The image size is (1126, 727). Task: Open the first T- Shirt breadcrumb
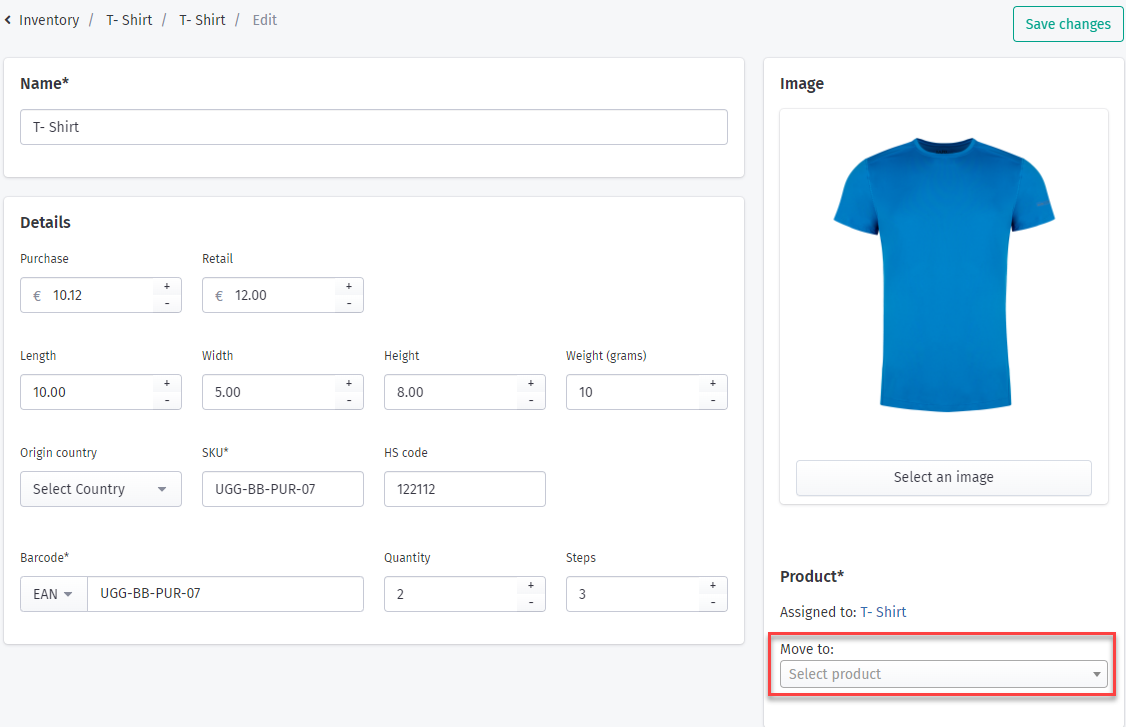click(x=129, y=20)
